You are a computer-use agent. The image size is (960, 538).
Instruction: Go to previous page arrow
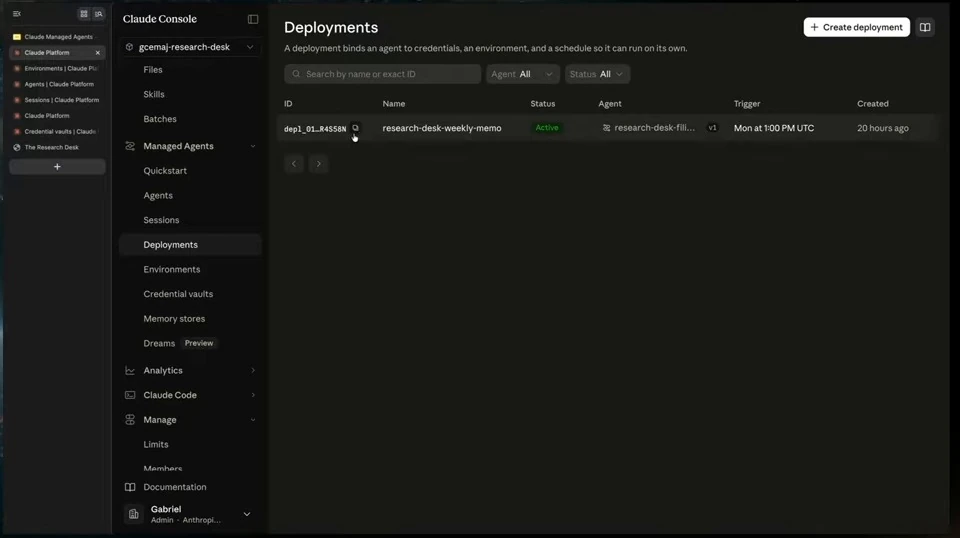(294, 163)
